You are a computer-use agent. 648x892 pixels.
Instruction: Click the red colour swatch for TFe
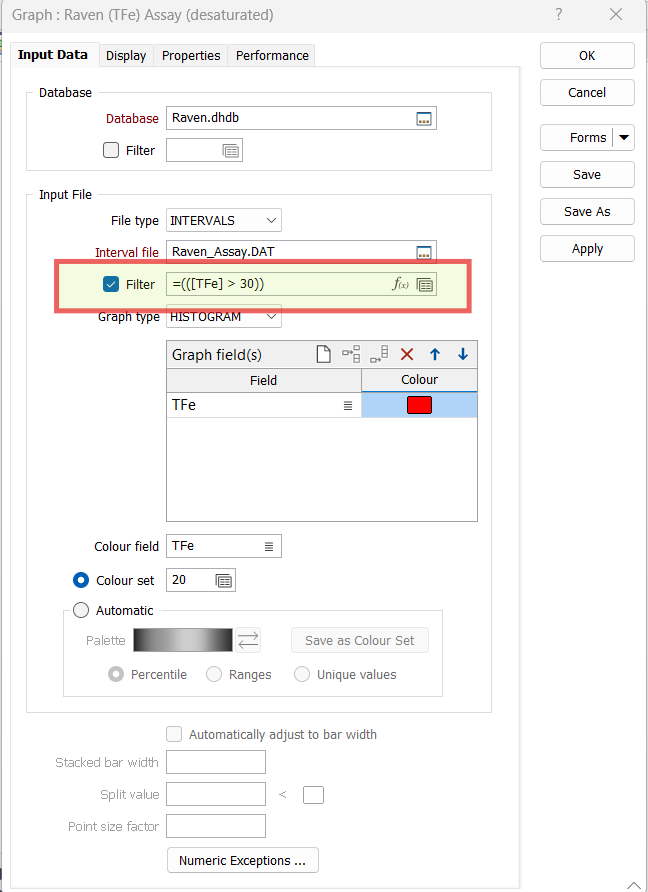[419, 405]
